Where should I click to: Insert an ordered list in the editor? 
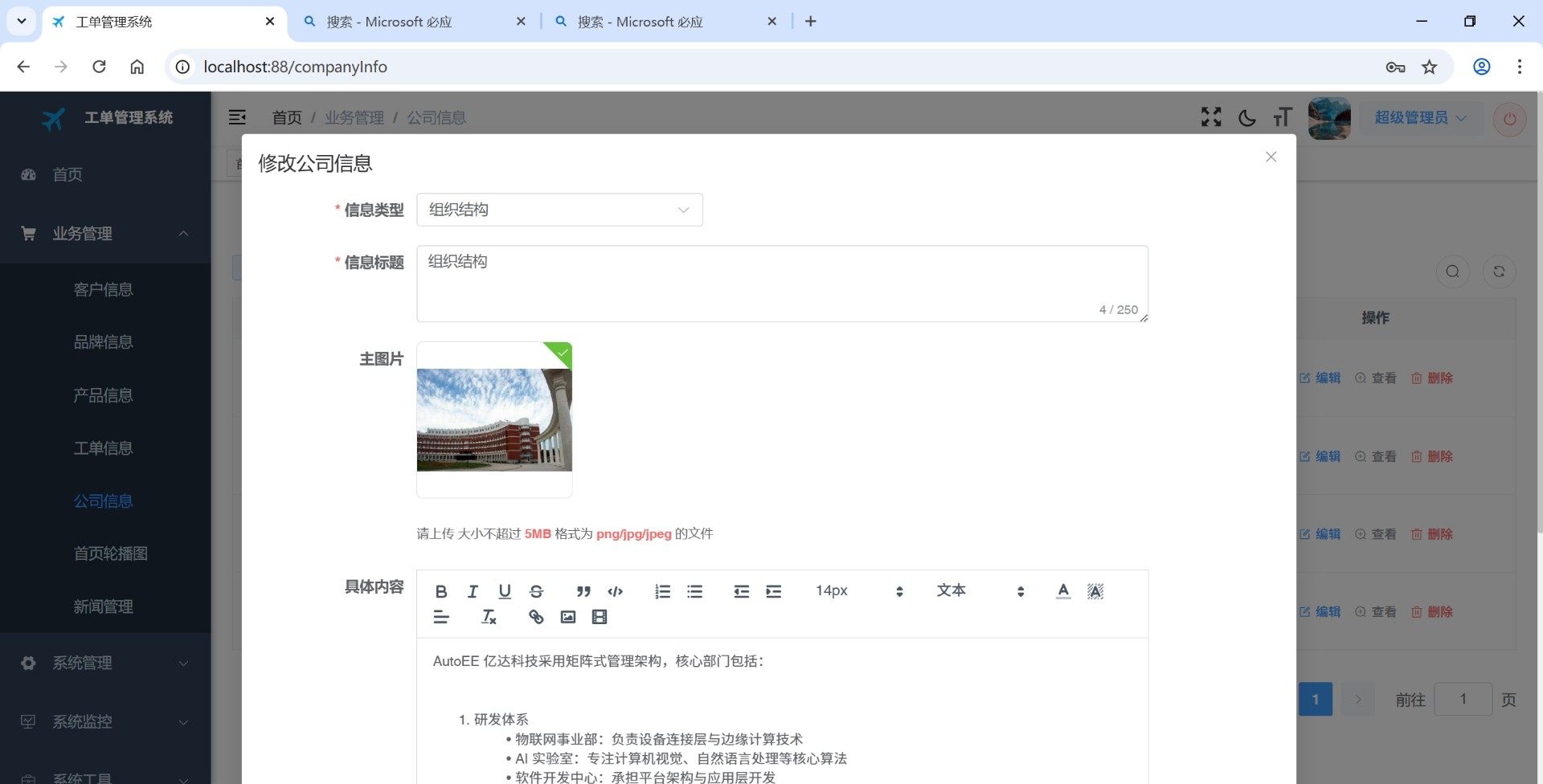point(662,591)
